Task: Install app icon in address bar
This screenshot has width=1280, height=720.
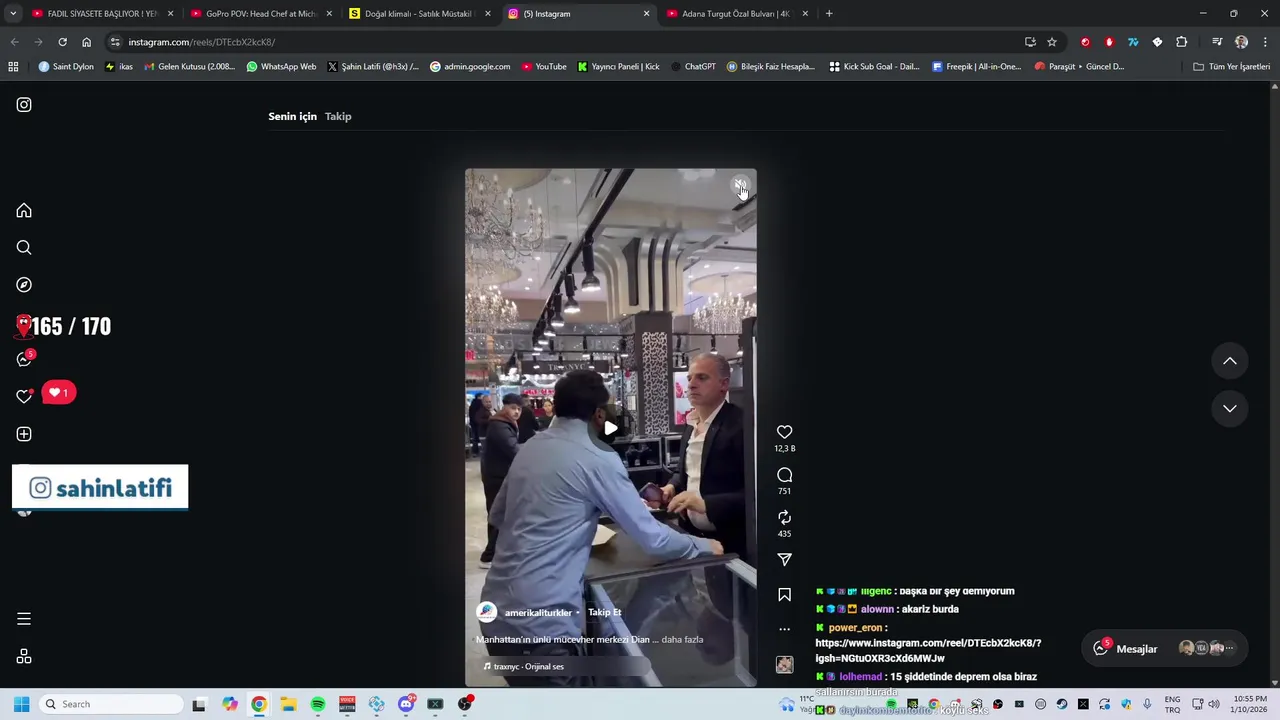Action: 1030,42
